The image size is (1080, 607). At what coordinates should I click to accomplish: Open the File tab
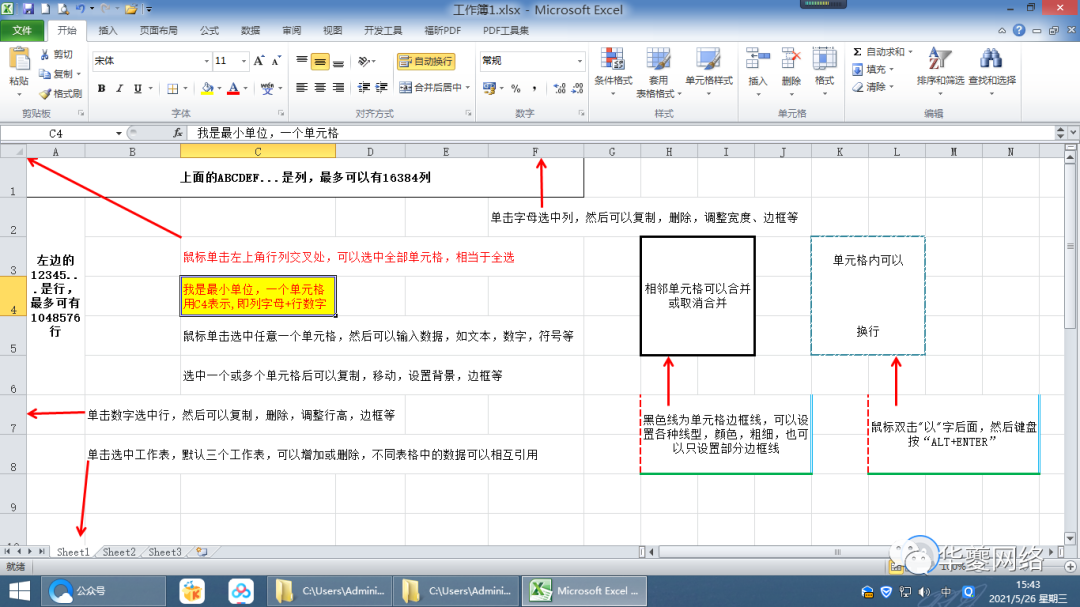pos(22,30)
